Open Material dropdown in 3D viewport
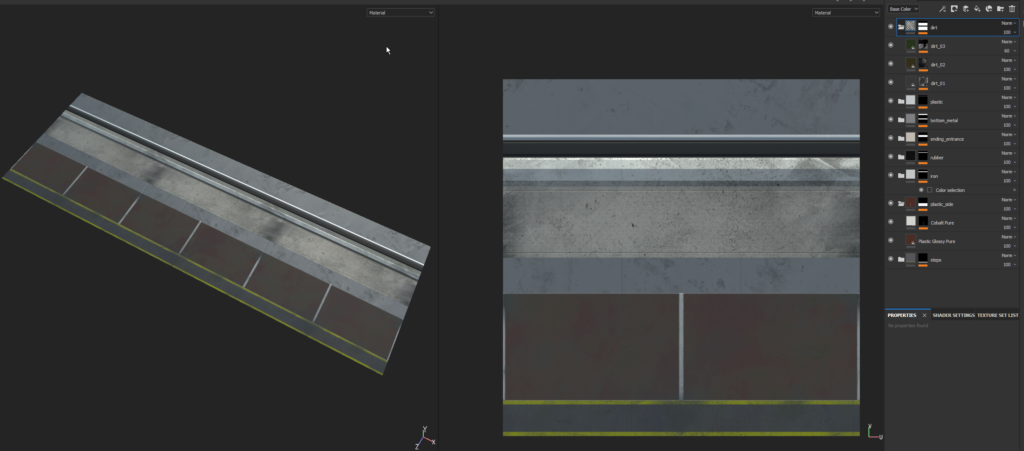1024x451 pixels. pyautogui.click(x=400, y=12)
